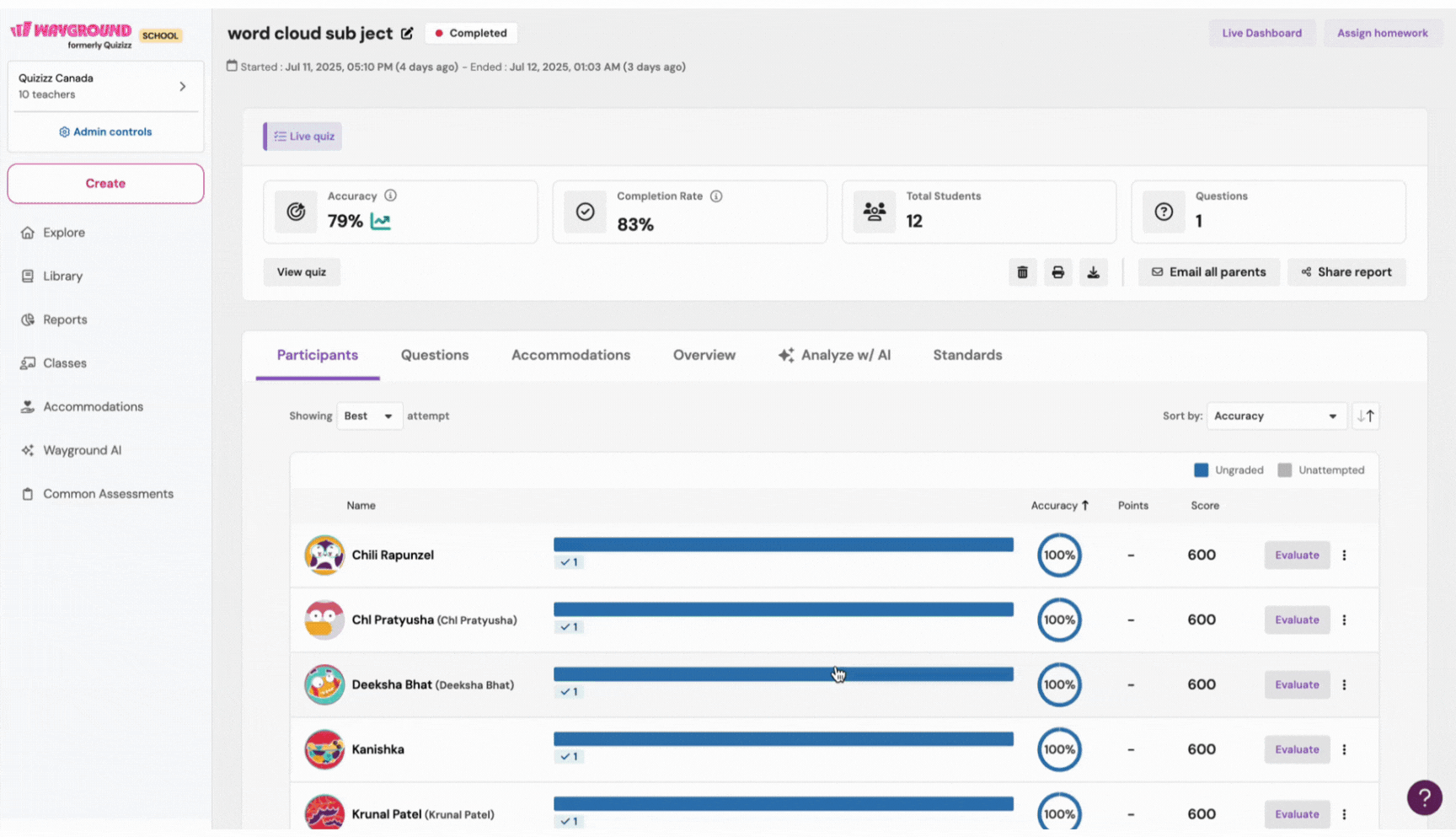The height and width of the screenshot is (837, 1456).
Task: Print the report with printer icon
Action: 1057,272
